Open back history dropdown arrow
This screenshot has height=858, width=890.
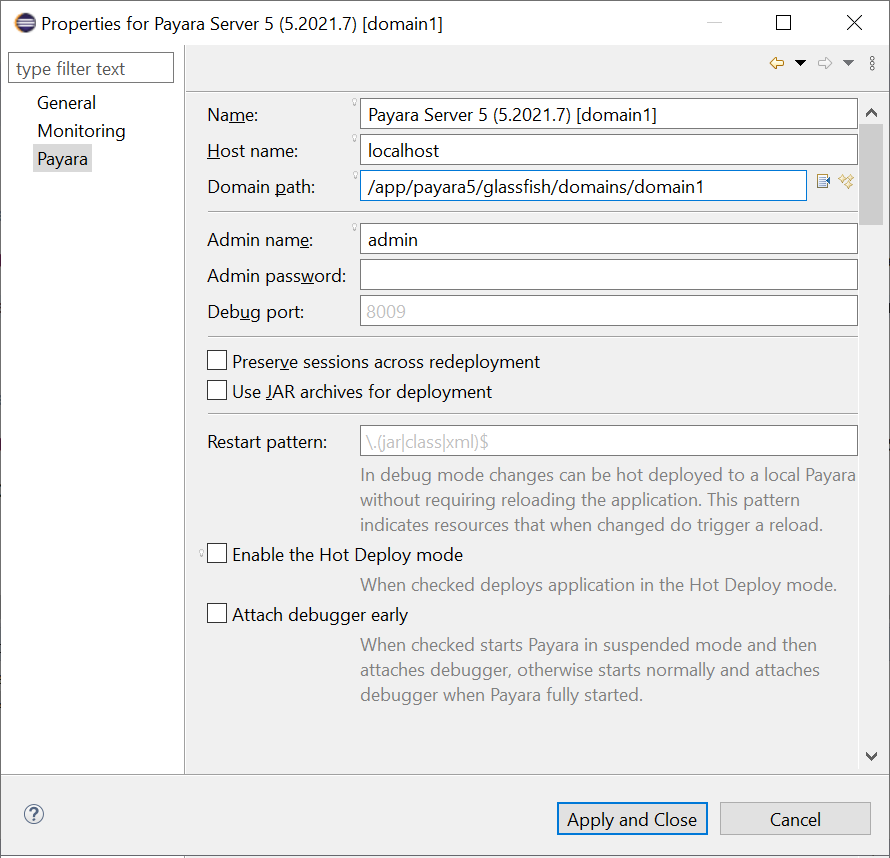tap(800, 63)
